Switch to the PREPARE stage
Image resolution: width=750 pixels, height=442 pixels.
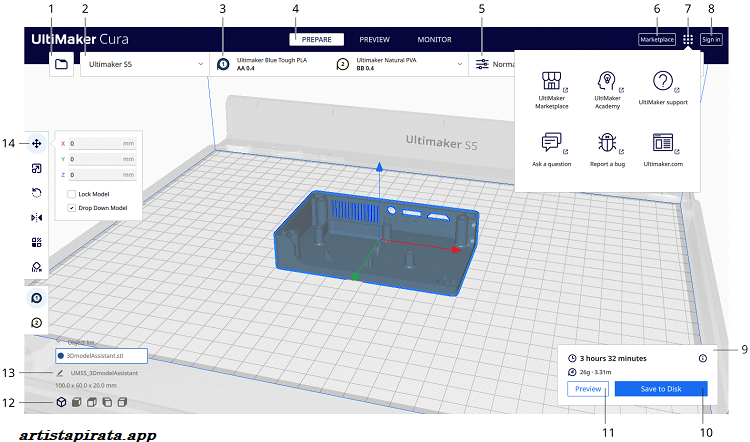click(316, 40)
